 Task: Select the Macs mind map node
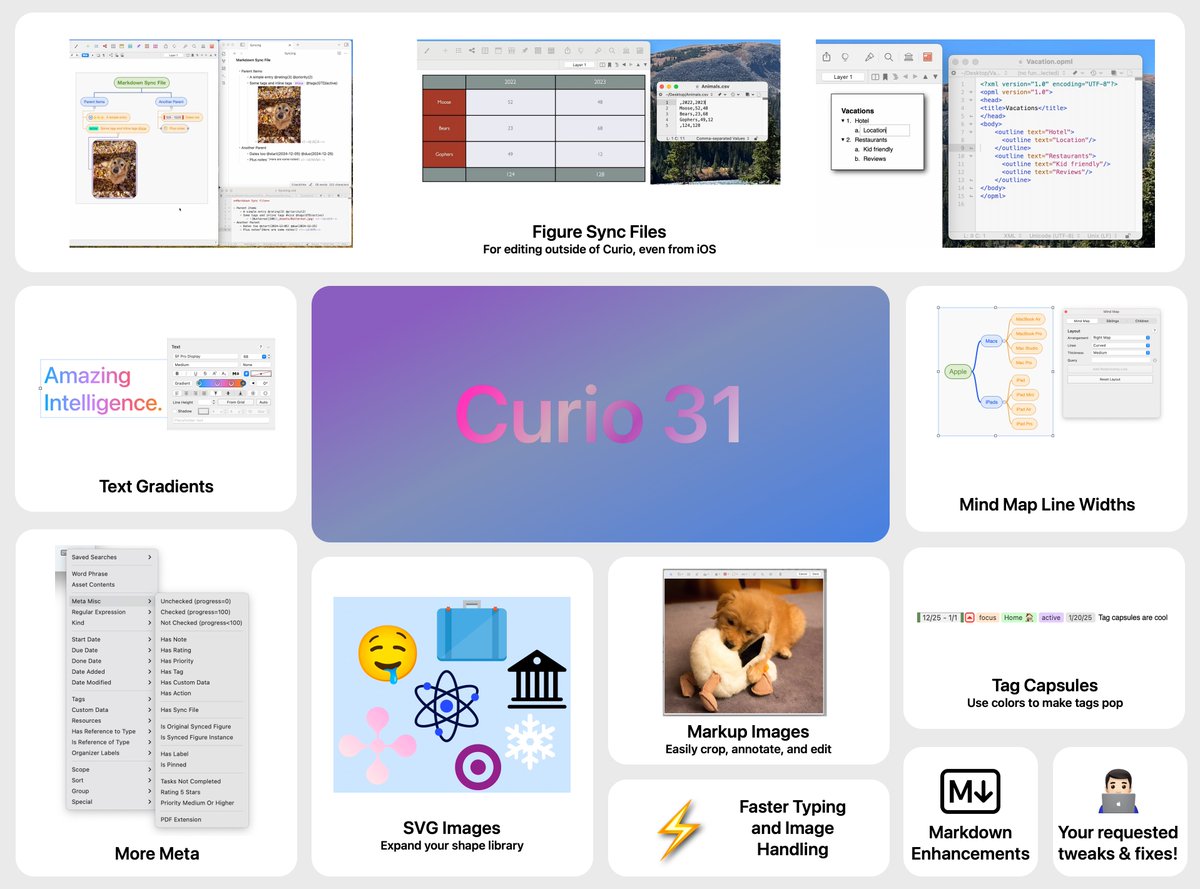point(991,341)
